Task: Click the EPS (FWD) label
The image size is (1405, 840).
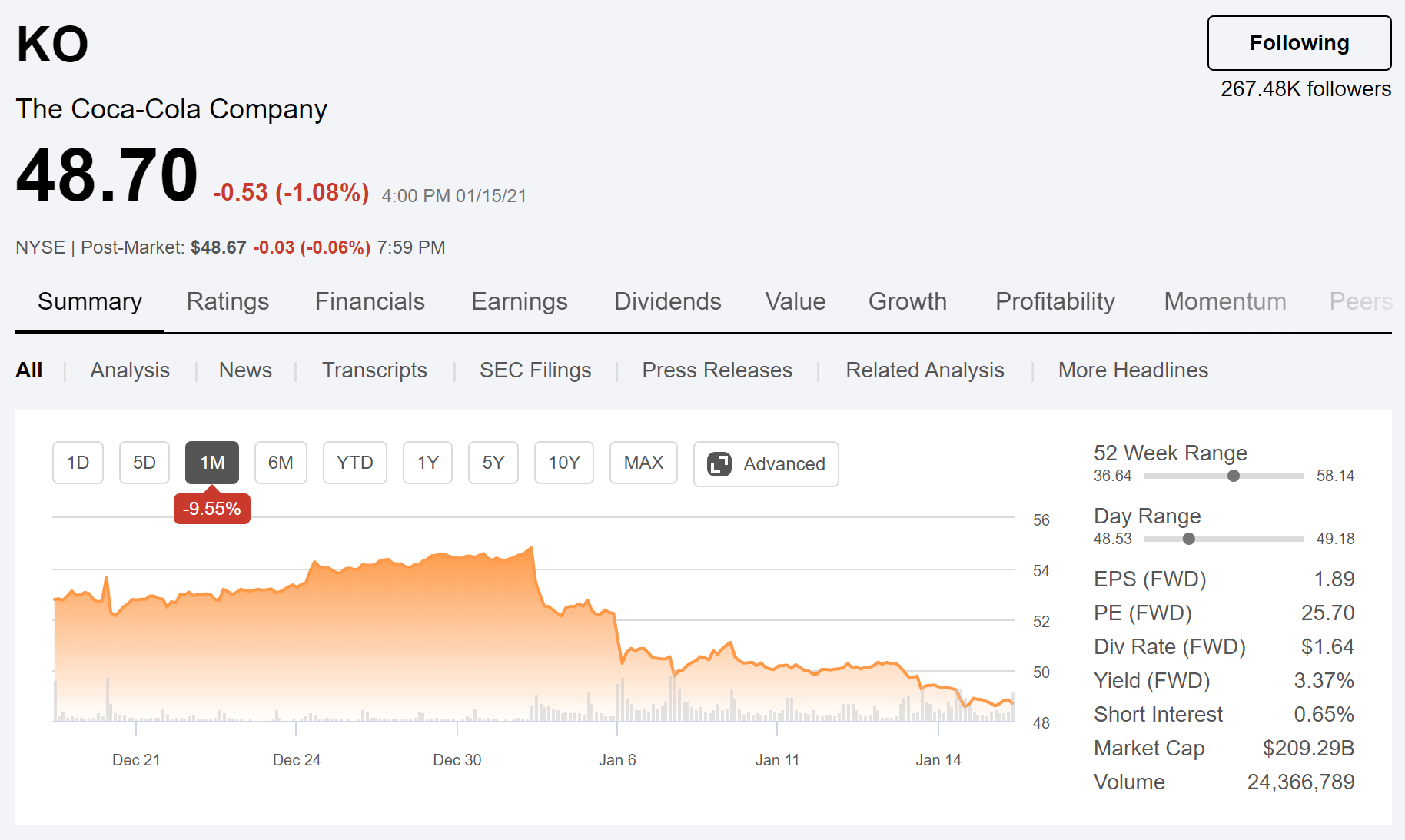Action: 1150,579
